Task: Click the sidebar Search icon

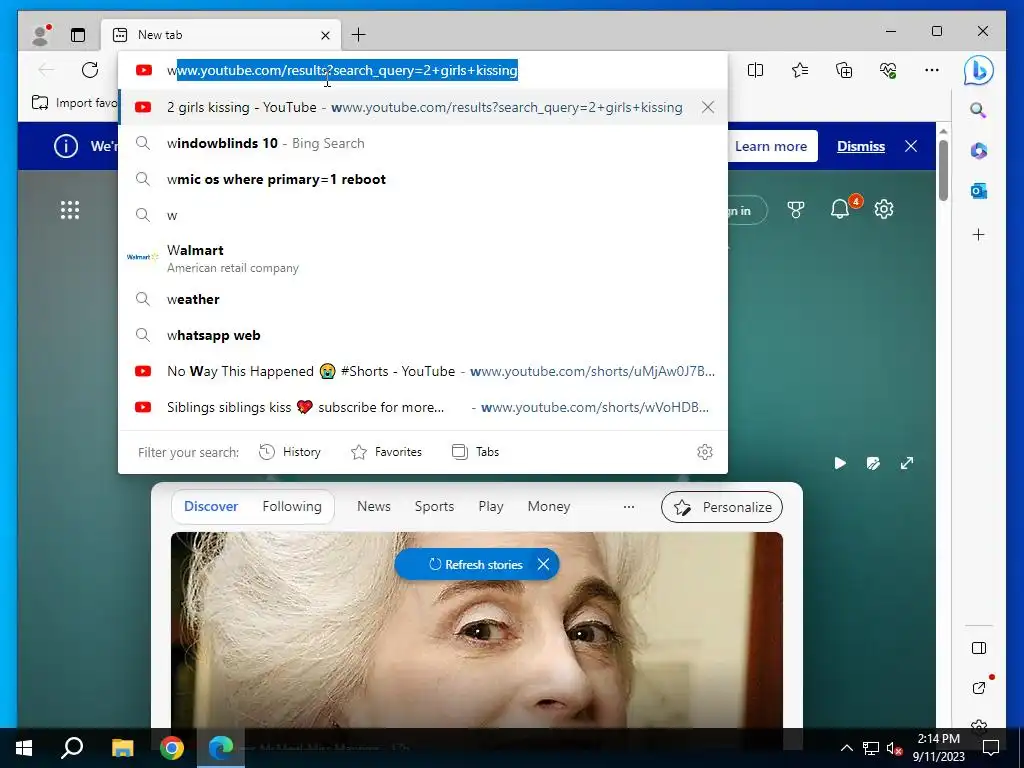Action: click(978, 110)
